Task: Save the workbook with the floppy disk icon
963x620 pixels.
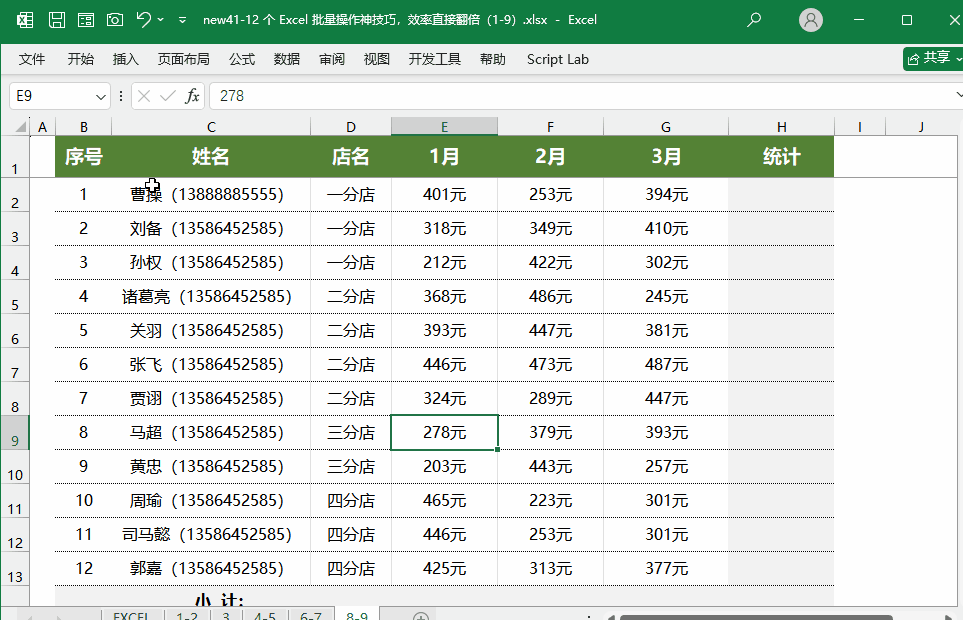Action: pyautogui.click(x=57, y=20)
